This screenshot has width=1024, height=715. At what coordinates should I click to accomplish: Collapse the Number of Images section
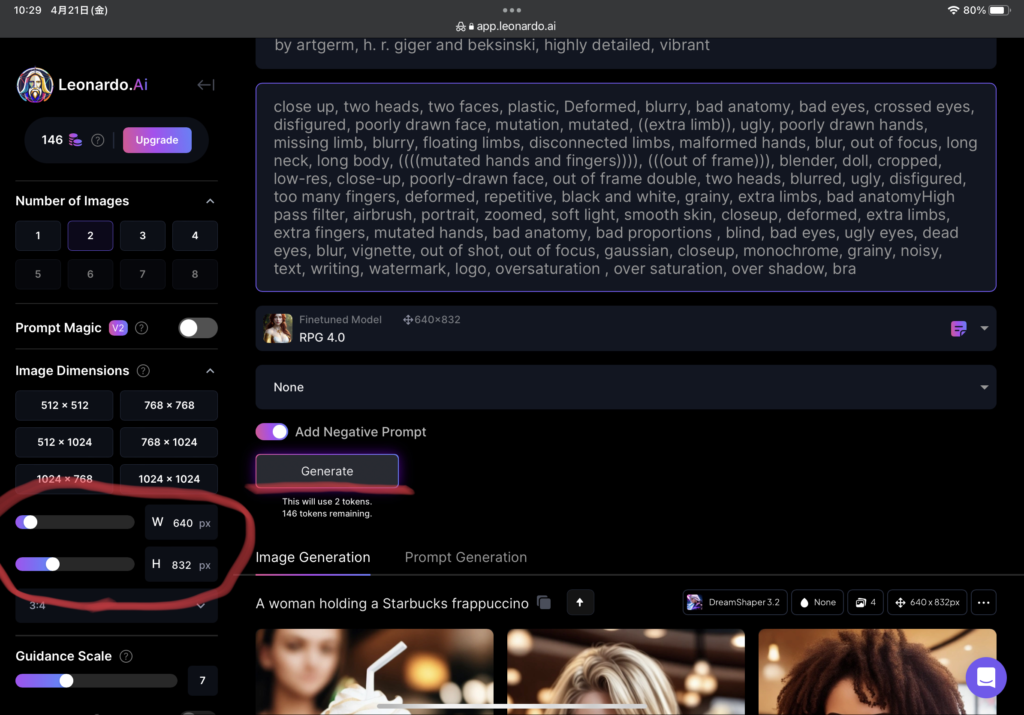coord(210,201)
